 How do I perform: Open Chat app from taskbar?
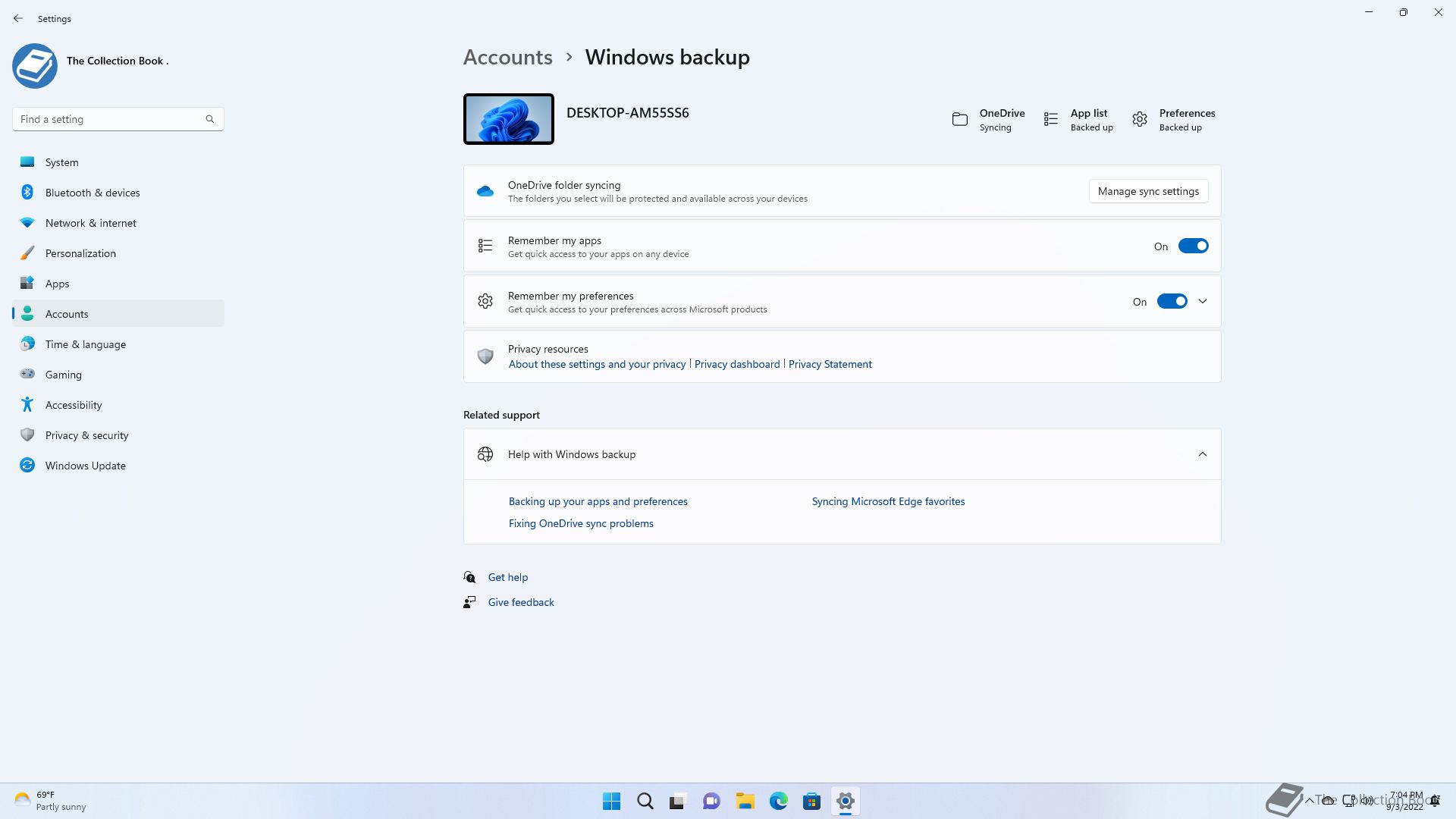point(711,801)
